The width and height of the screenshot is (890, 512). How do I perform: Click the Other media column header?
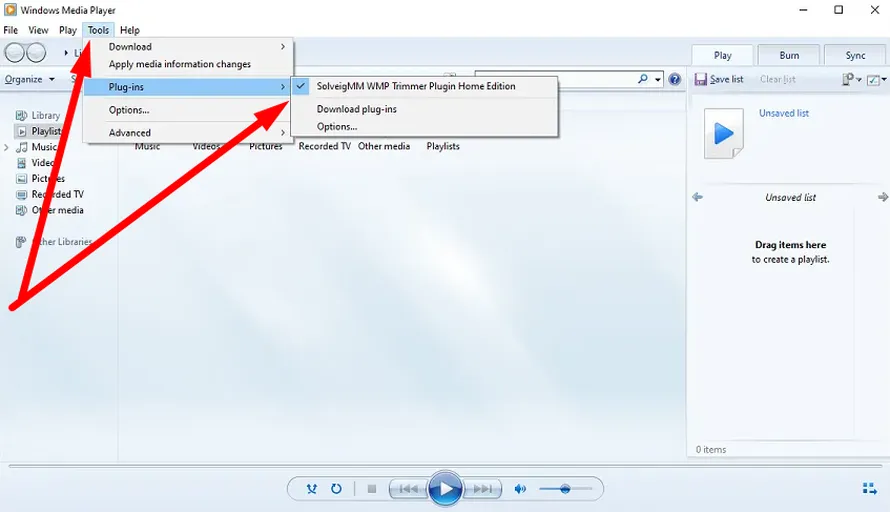384,146
